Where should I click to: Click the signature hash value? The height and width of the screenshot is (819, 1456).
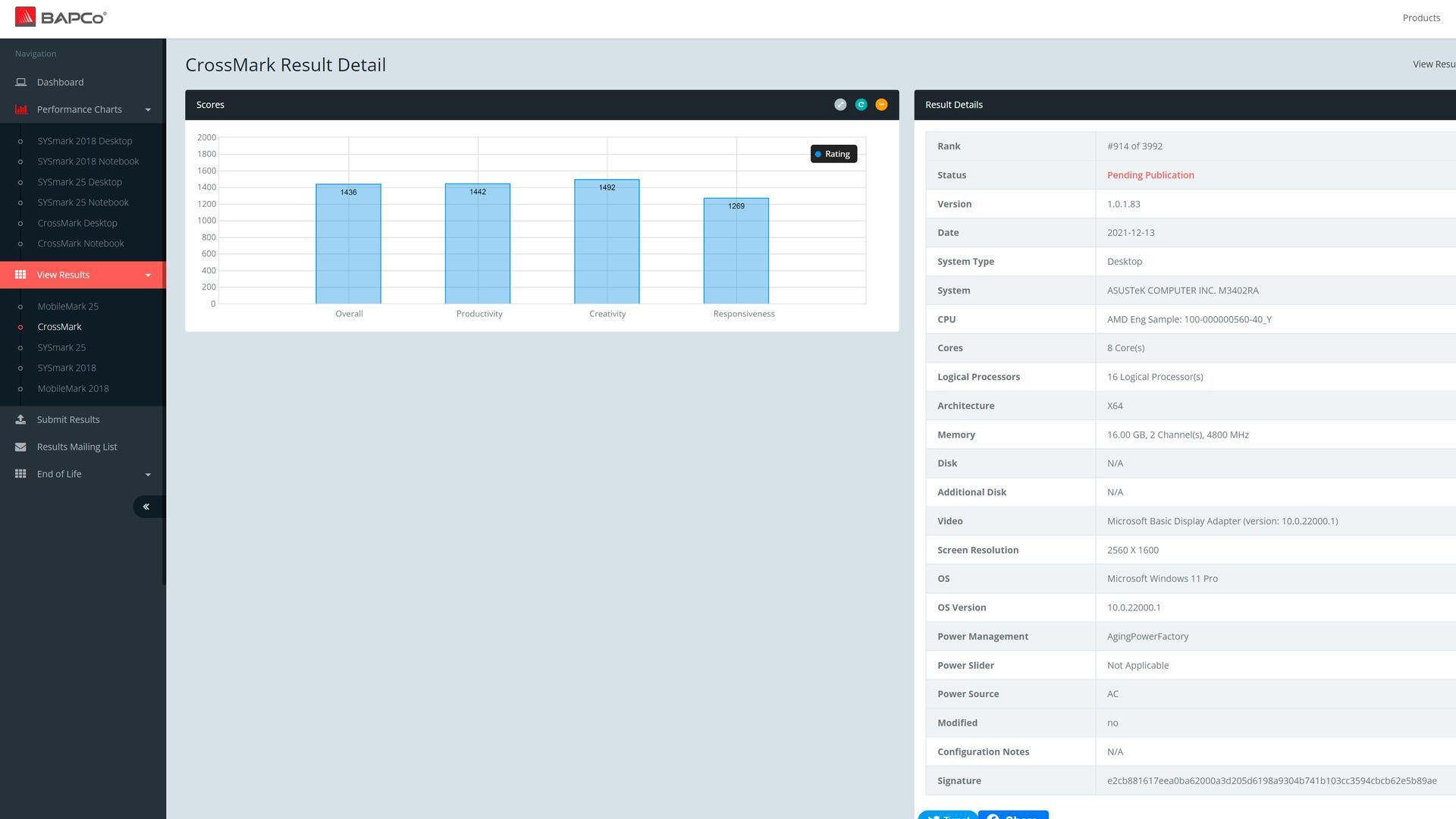coord(1272,781)
